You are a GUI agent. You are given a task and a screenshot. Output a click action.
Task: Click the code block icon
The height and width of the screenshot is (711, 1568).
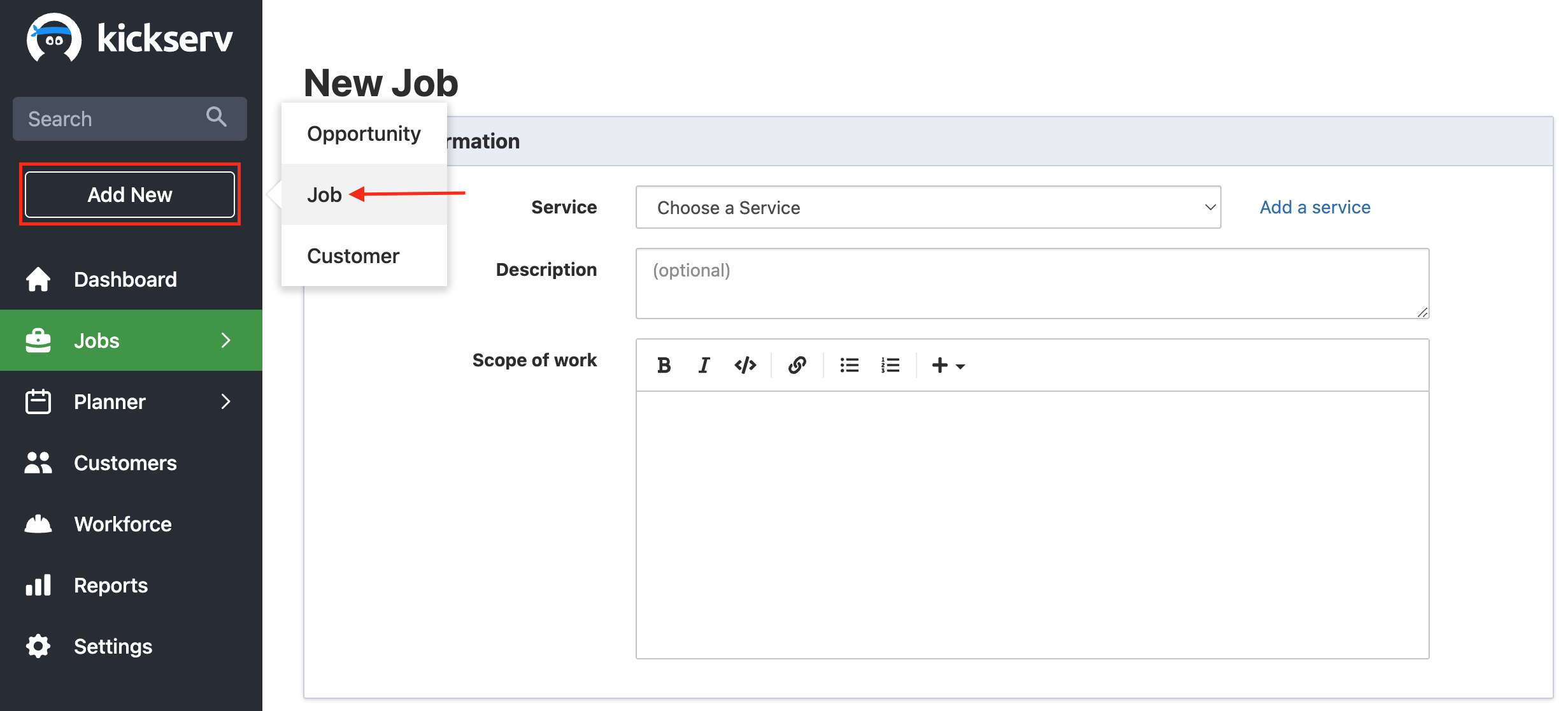click(x=745, y=365)
